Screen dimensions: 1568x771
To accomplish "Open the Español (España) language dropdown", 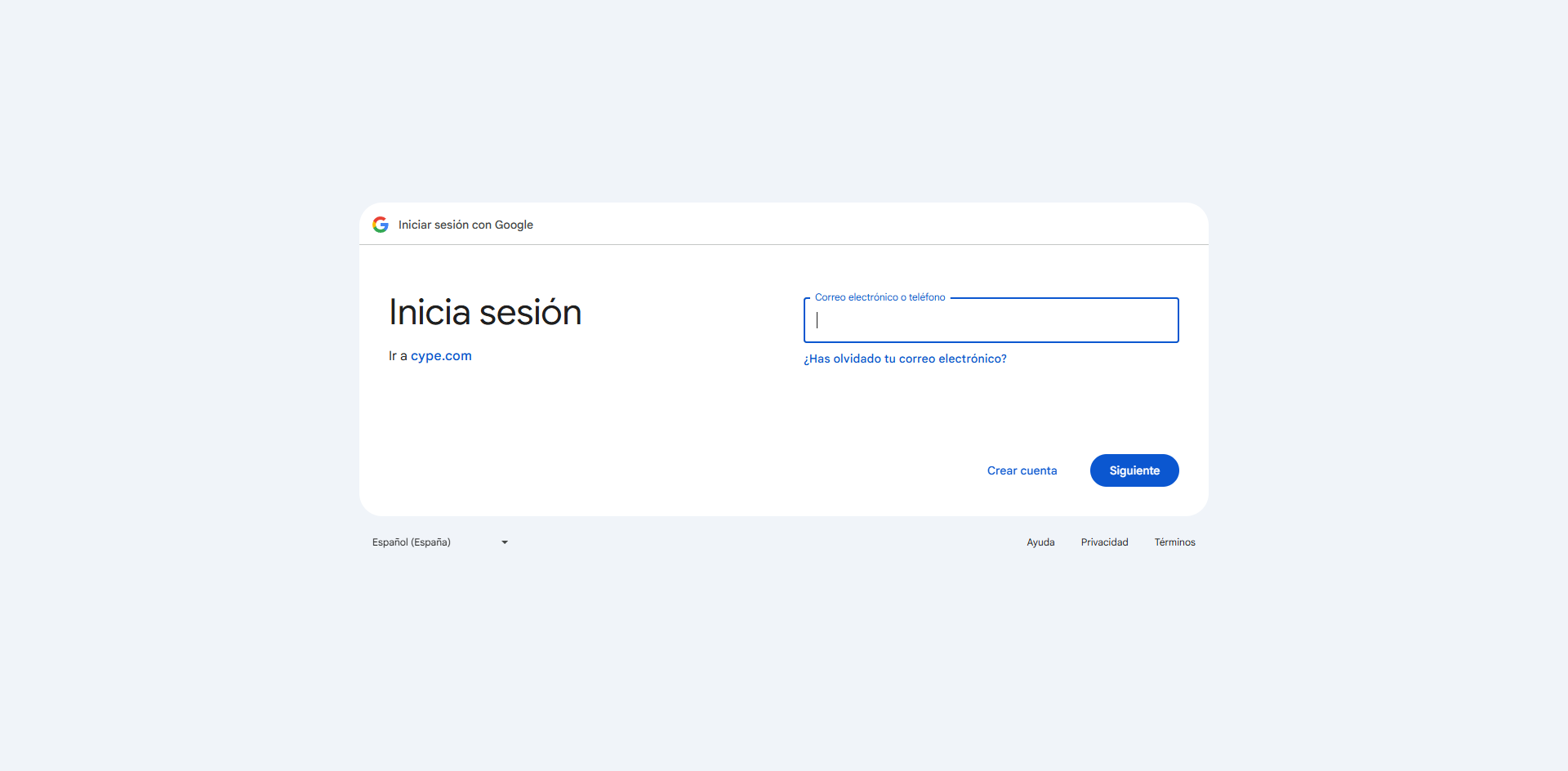I will pyautogui.click(x=439, y=542).
